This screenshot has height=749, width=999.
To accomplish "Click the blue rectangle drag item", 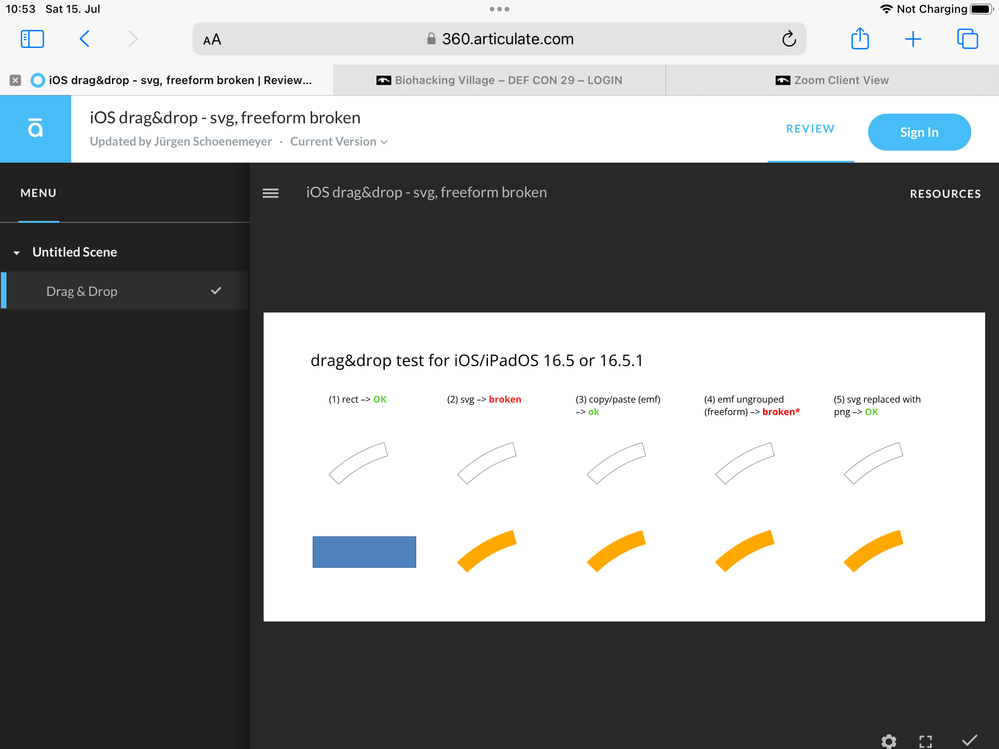I will click(x=364, y=552).
